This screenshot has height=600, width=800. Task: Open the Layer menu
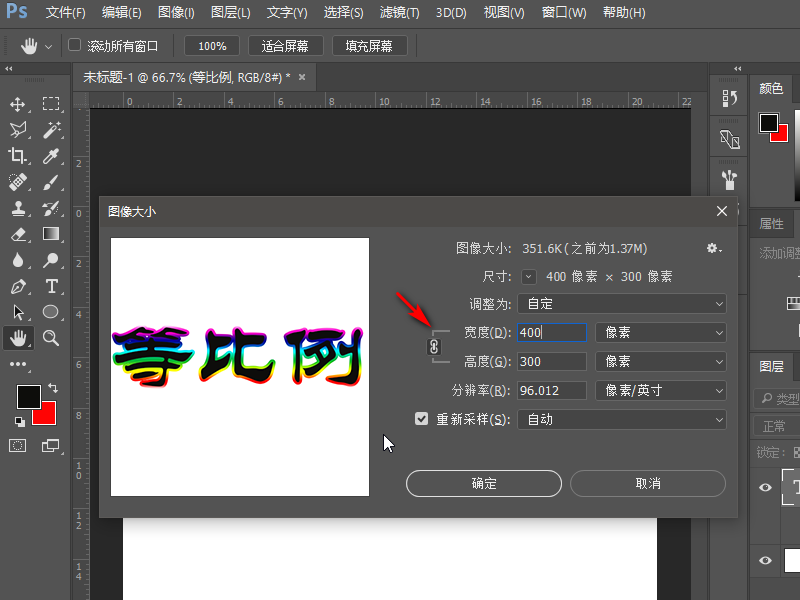231,12
